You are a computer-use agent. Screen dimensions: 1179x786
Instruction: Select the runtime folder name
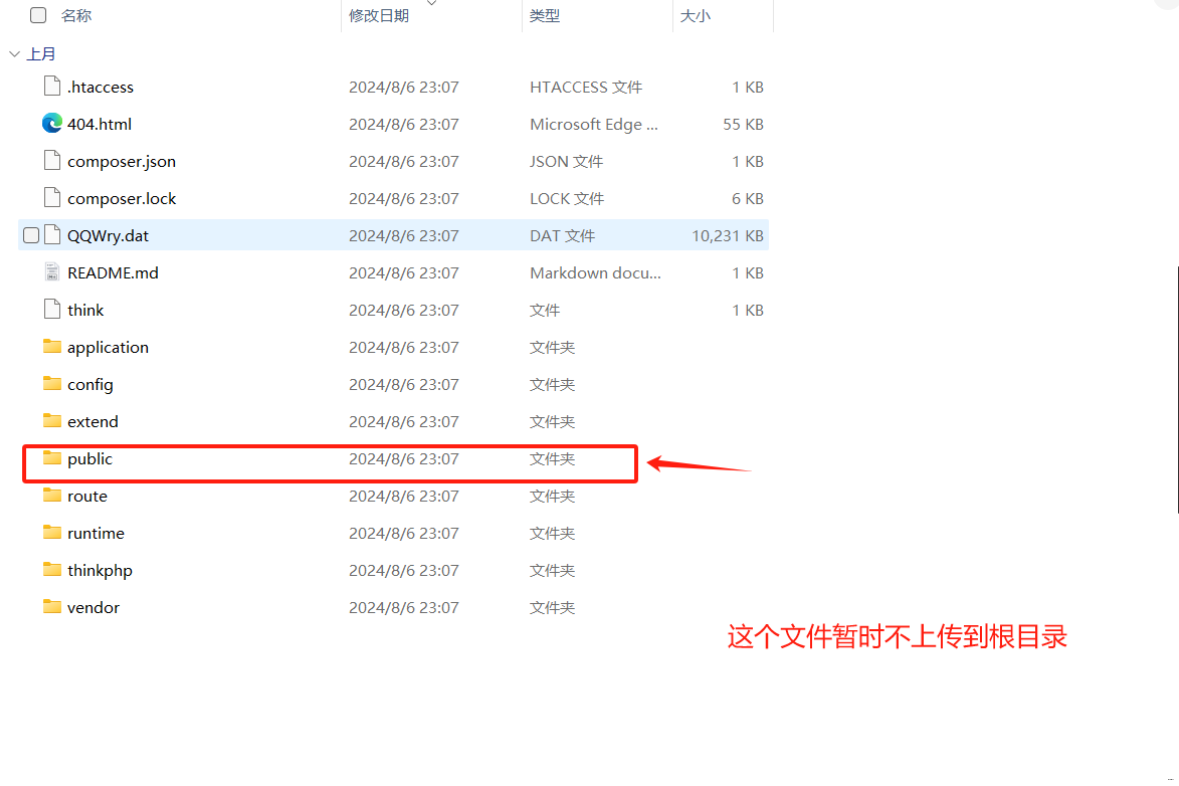pos(96,533)
